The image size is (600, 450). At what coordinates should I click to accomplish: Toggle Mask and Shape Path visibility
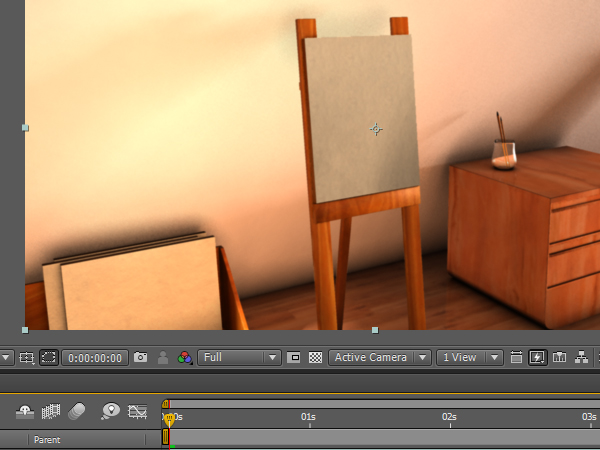click(x=48, y=357)
